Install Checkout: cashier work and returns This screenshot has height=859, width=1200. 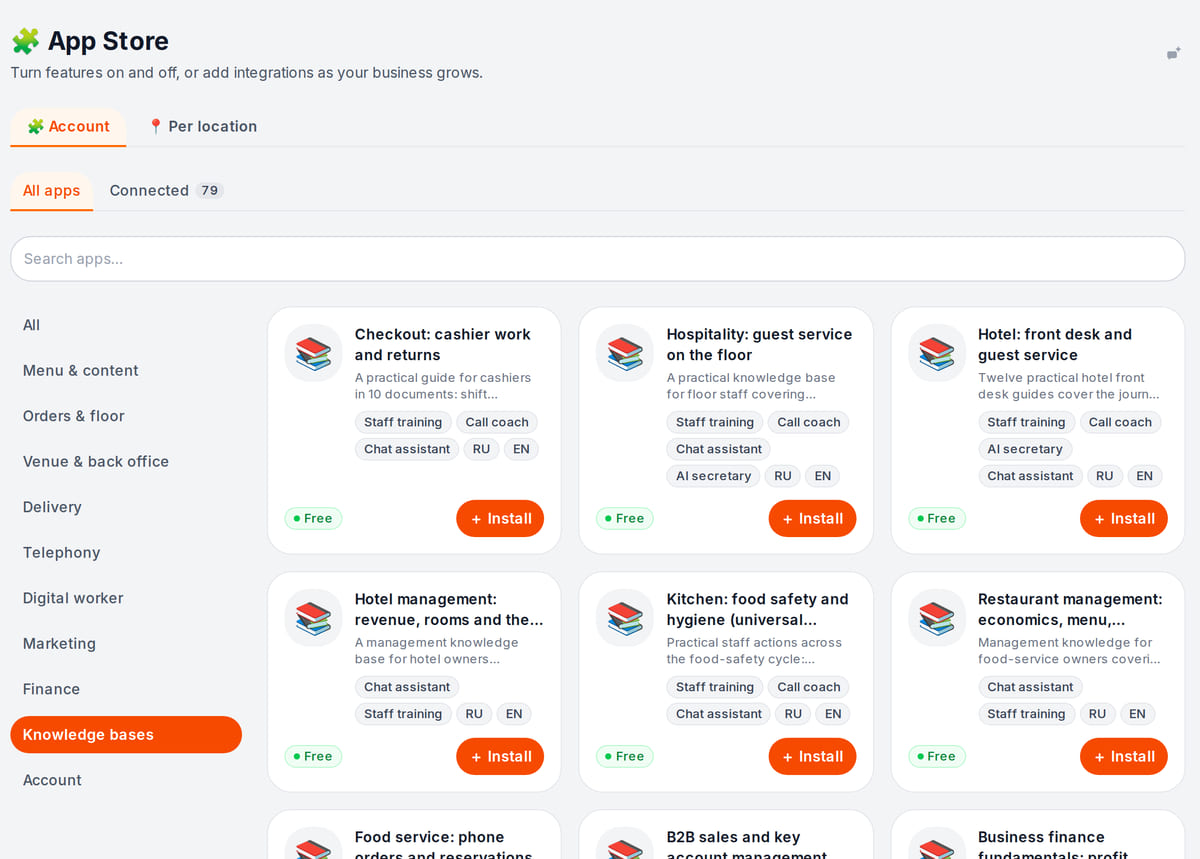click(x=500, y=519)
